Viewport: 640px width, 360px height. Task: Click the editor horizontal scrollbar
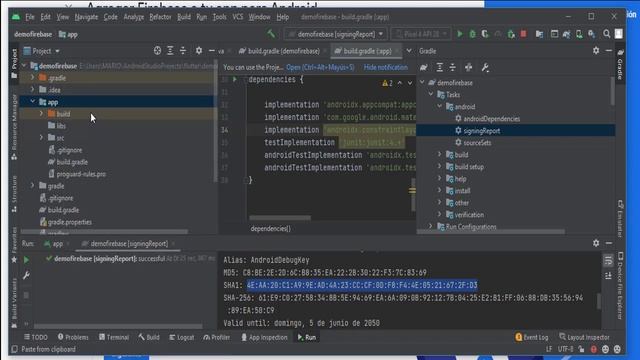pyautogui.click(x=280, y=218)
